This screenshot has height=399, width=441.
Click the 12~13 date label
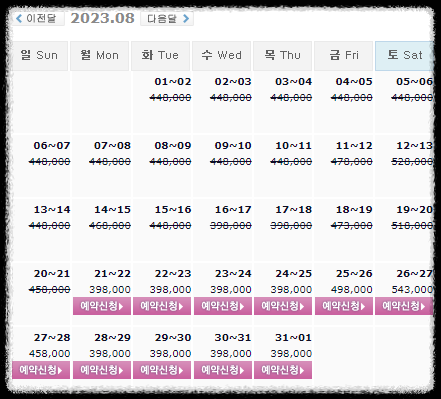point(414,146)
